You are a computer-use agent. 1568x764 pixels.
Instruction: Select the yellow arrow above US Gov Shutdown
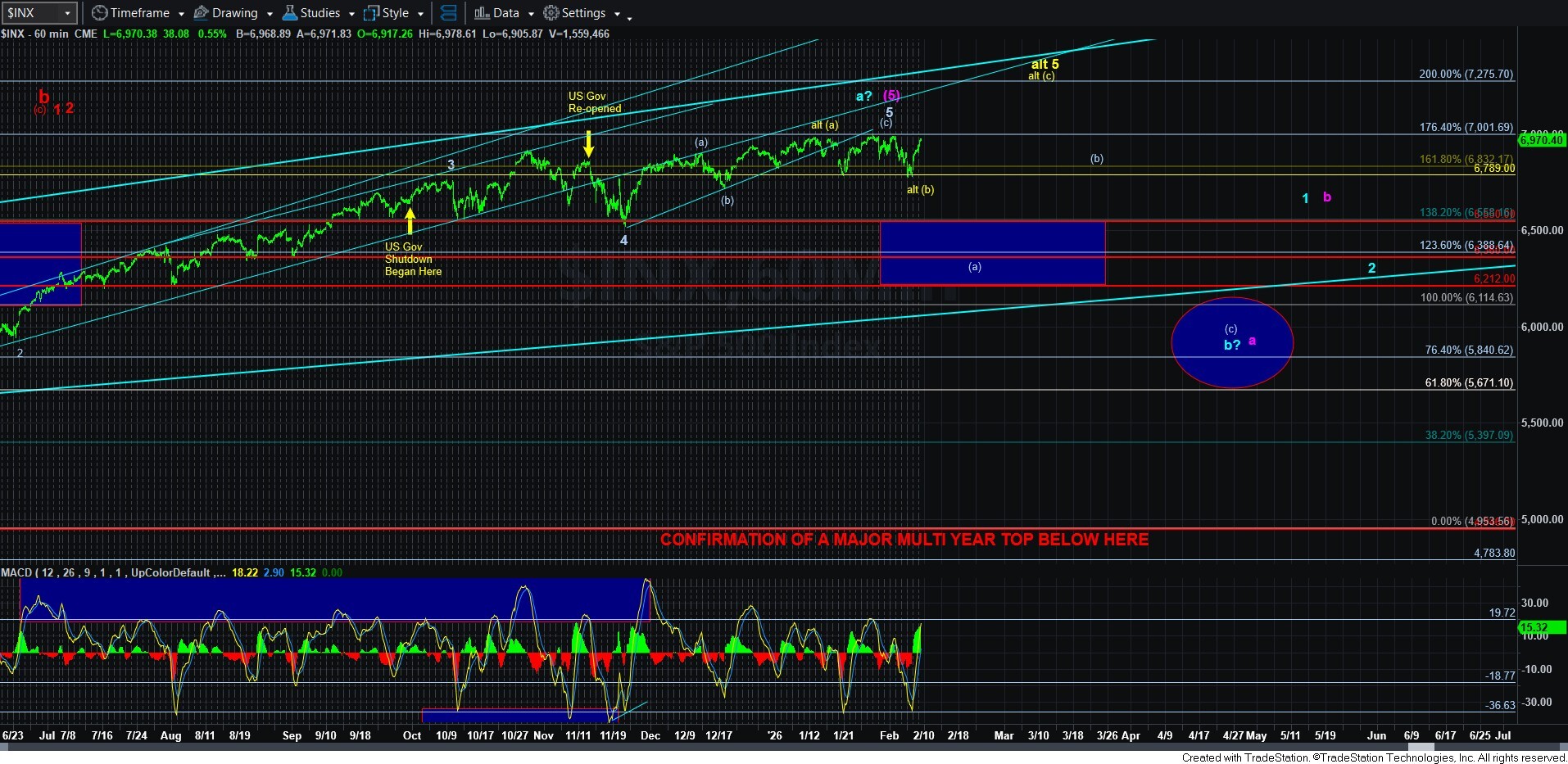click(410, 221)
